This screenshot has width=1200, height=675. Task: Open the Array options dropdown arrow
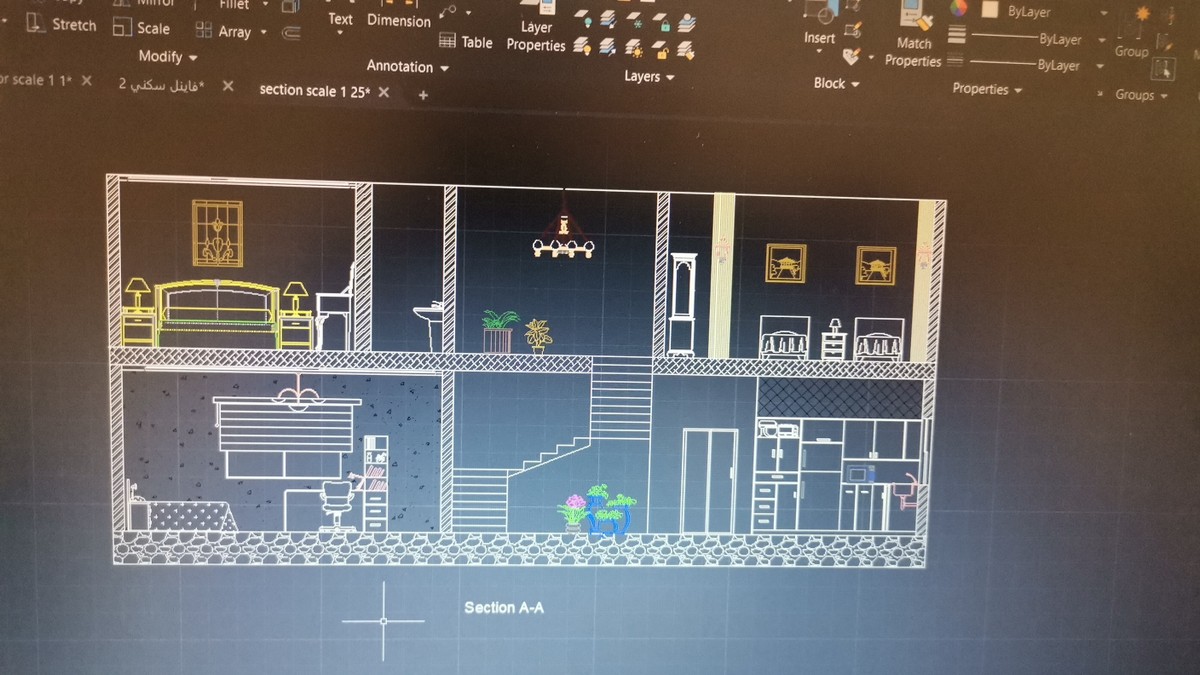point(264,32)
